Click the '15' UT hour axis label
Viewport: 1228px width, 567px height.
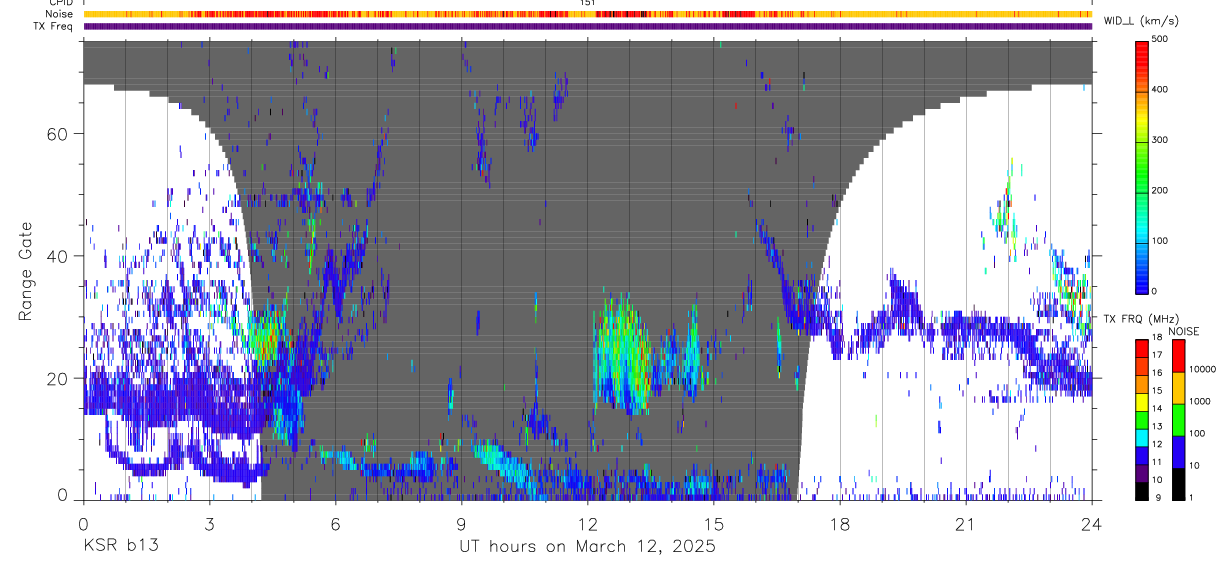(713, 523)
